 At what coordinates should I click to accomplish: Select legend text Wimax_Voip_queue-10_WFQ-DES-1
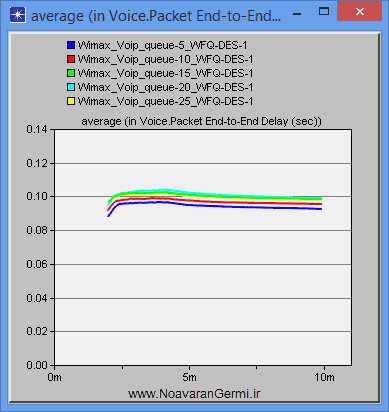[x=165, y=60]
